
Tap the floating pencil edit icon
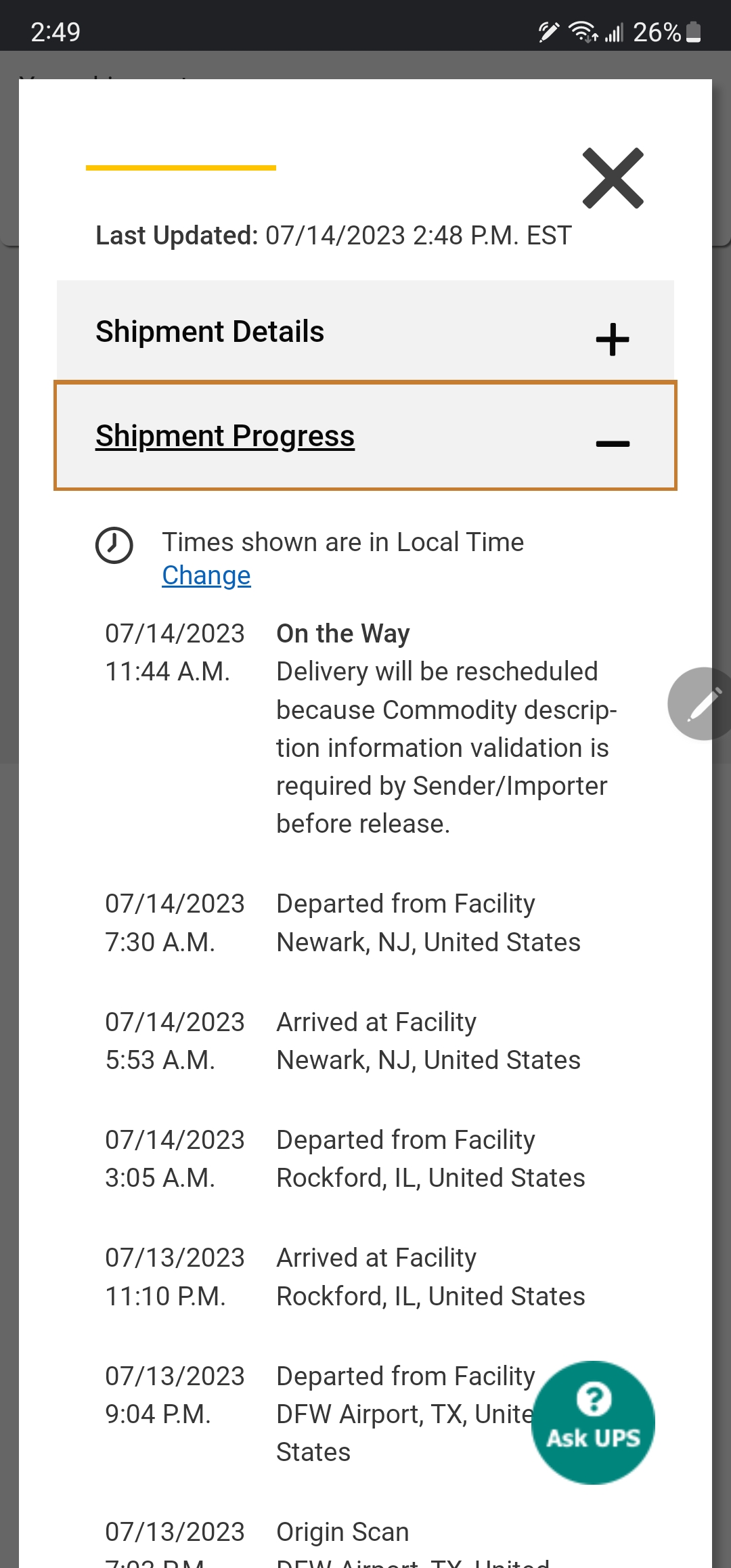point(702,704)
